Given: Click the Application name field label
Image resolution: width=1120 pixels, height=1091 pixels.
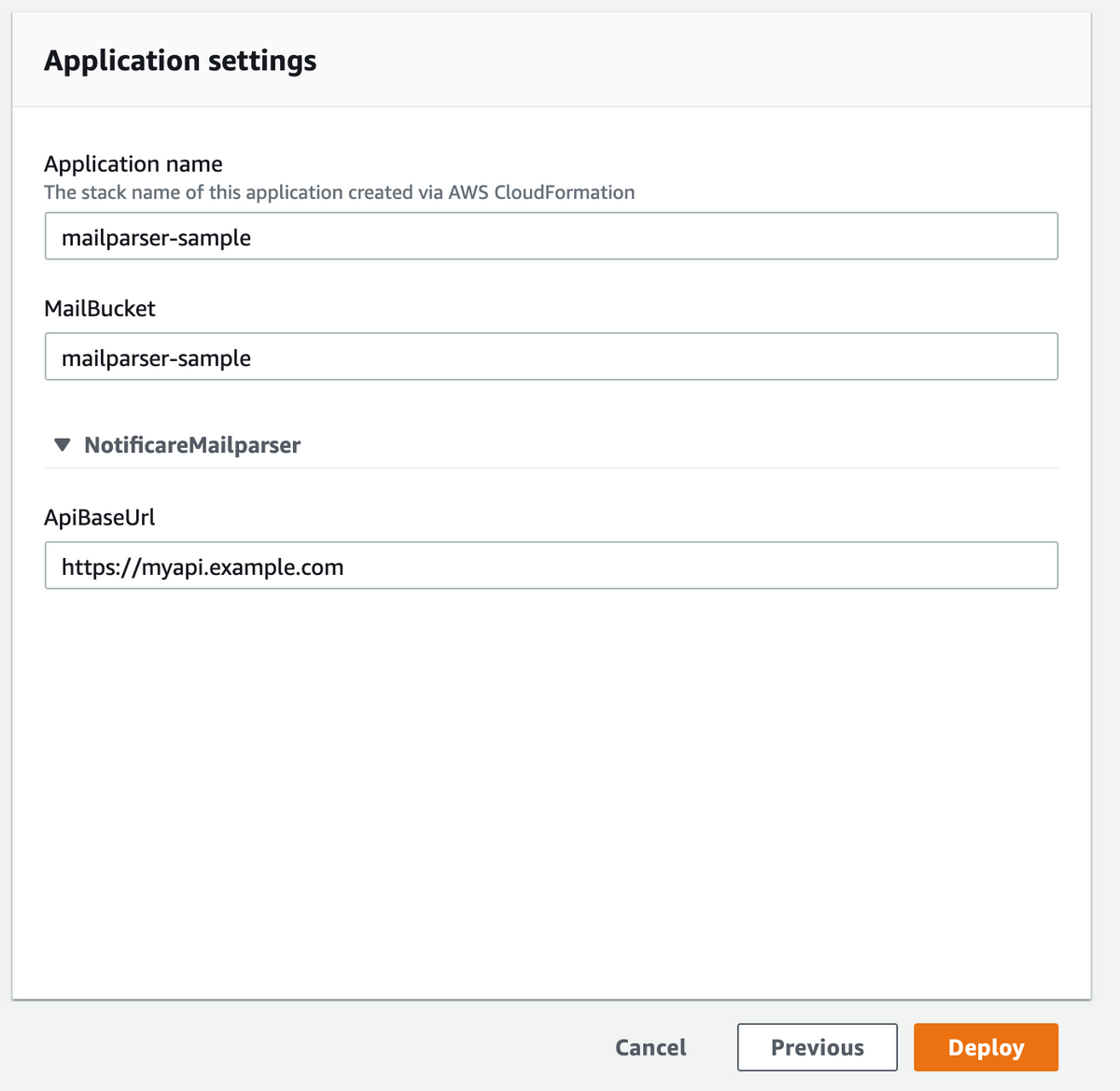Looking at the screenshot, I should pos(133,163).
